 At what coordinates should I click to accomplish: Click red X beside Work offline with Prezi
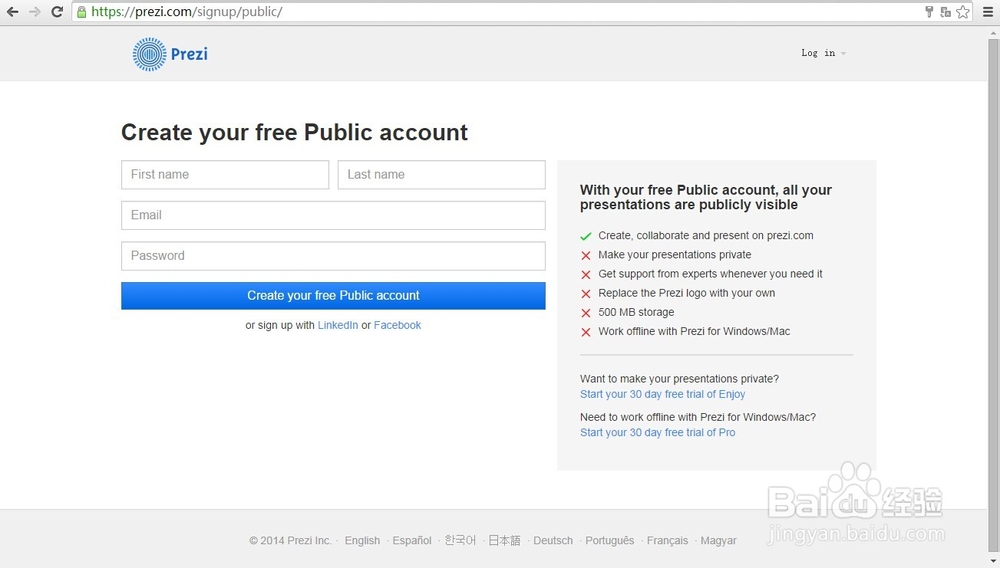(585, 332)
